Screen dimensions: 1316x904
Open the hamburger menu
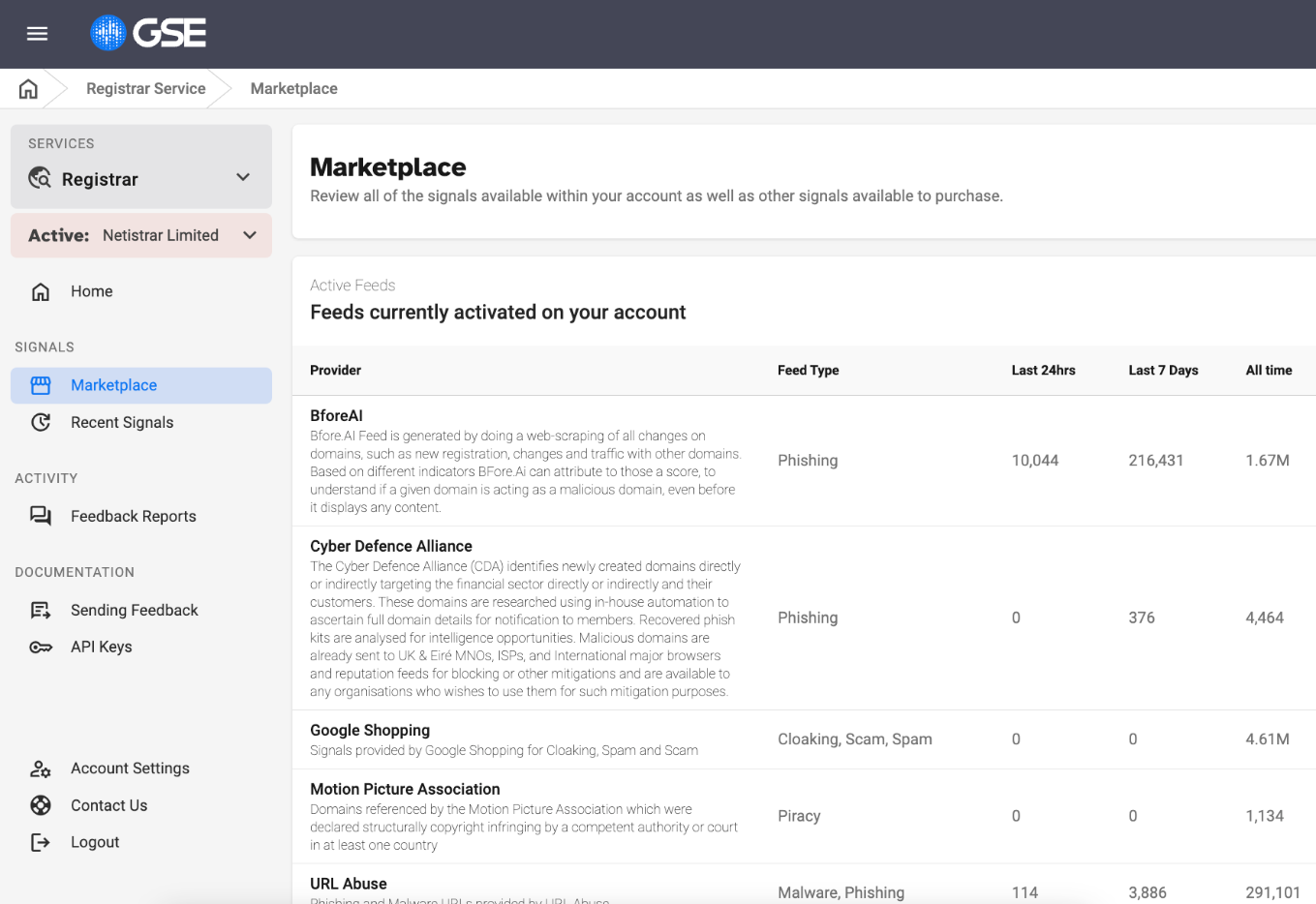[x=38, y=34]
